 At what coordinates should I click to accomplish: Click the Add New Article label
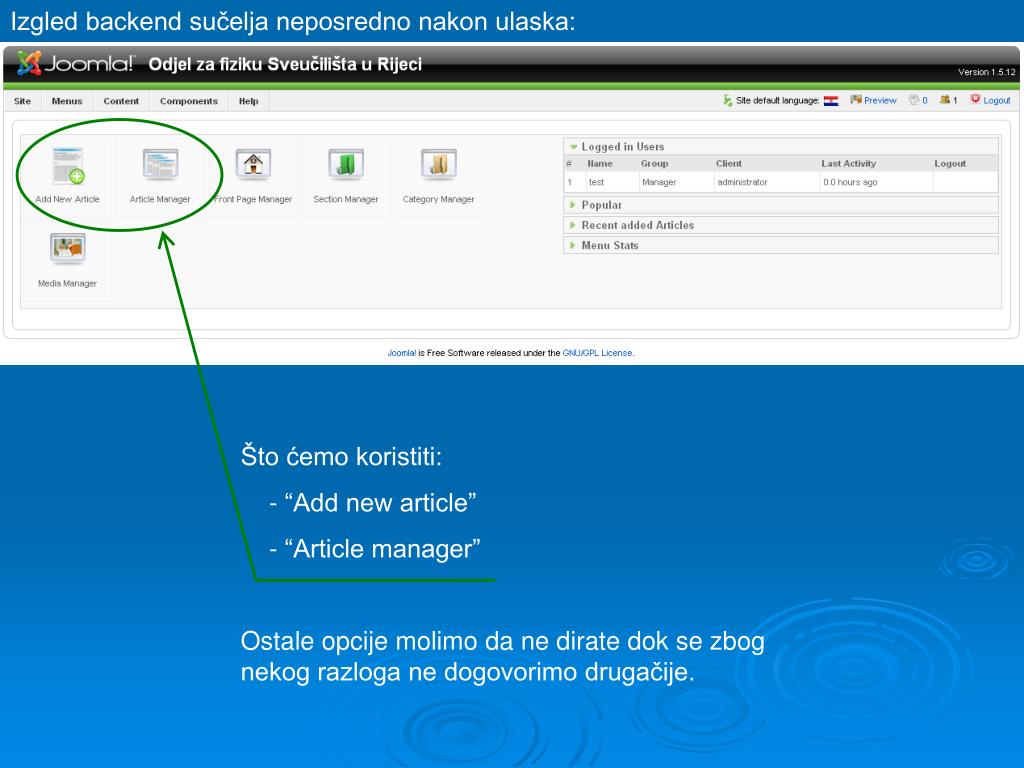click(67, 199)
